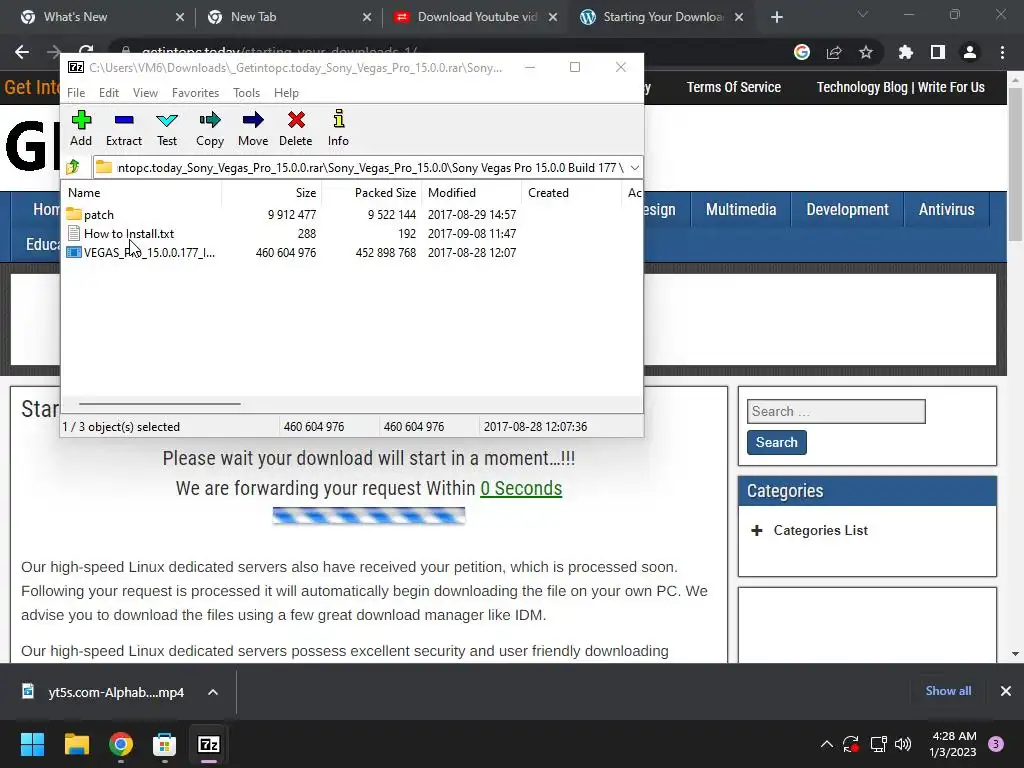This screenshot has height=768, width=1024.
Task: Toggle the Chrome side panel icon
Action: [938, 52]
